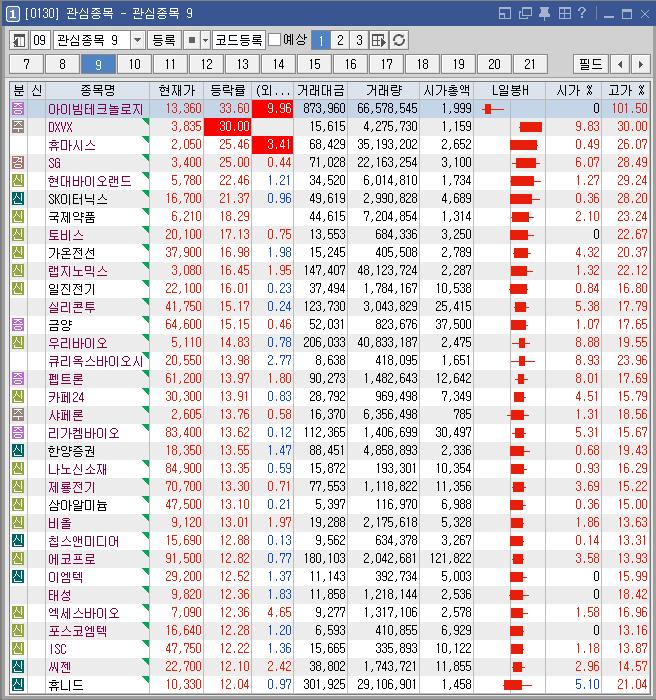Click the small square stop button
This screenshot has height=700, width=656.
click(192, 41)
